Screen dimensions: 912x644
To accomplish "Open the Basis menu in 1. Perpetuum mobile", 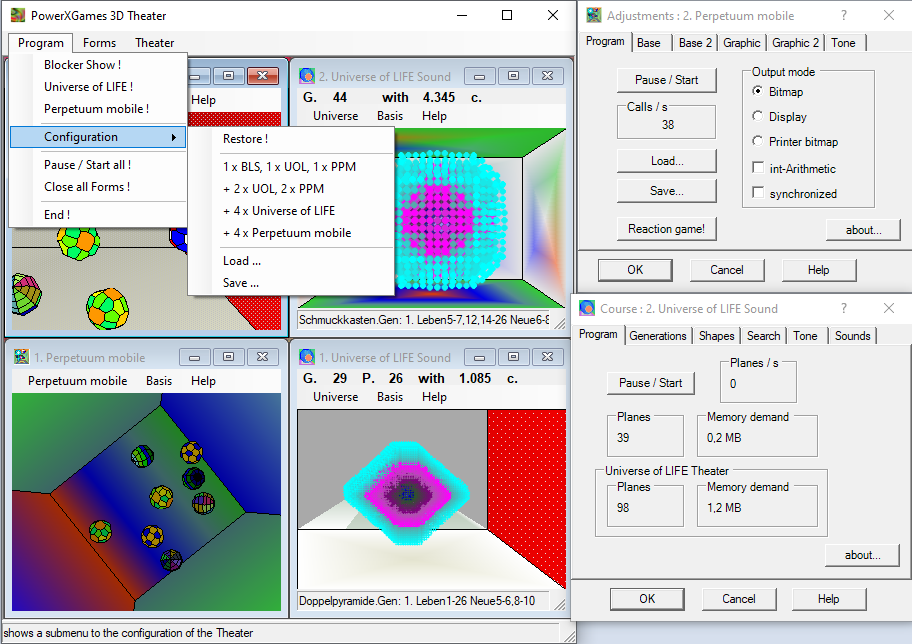I will coord(159,381).
